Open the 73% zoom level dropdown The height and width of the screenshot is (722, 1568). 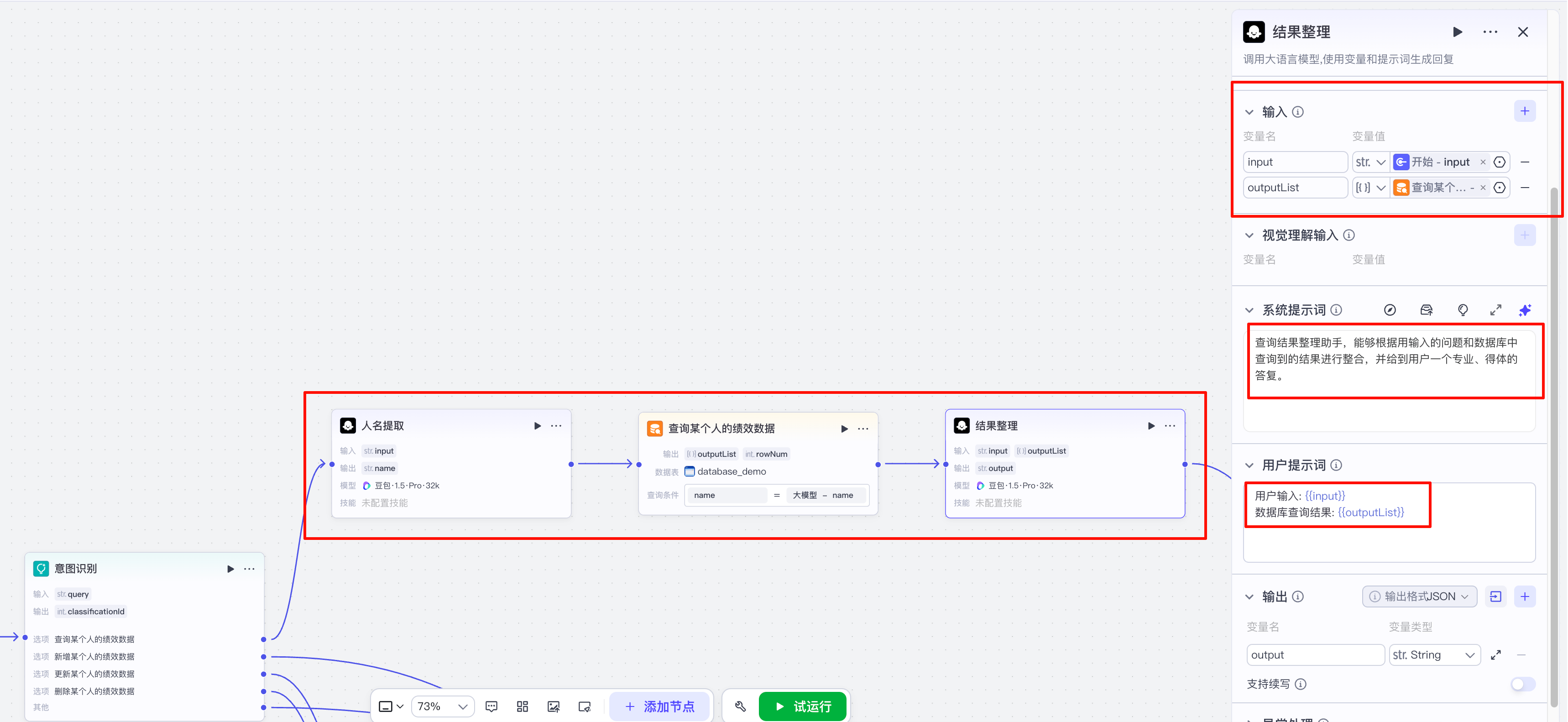[443, 706]
